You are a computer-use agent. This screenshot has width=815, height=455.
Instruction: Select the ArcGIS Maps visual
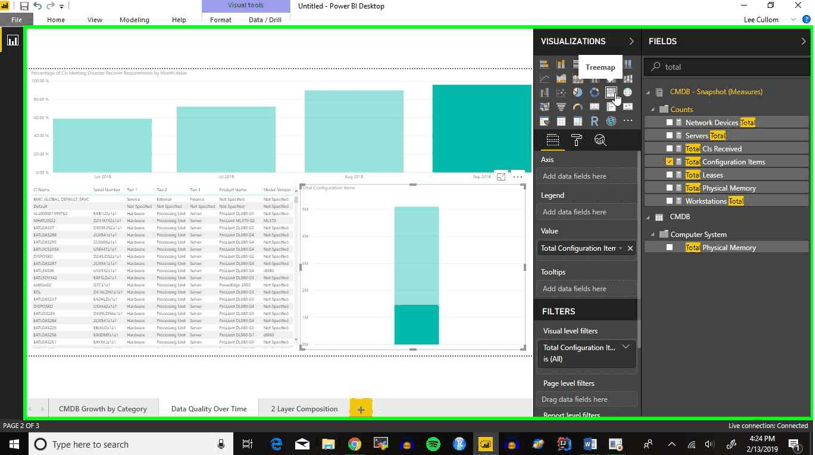coord(611,121)
